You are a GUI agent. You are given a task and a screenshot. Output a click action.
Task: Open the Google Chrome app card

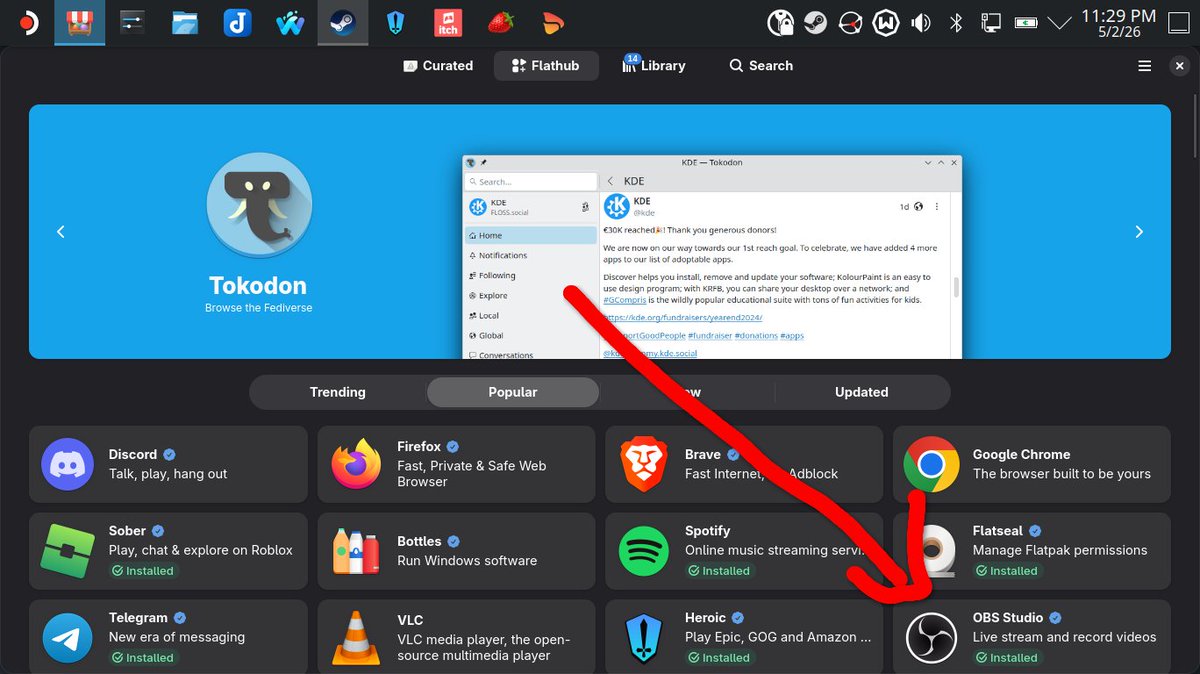click(x=1031, y=464)
